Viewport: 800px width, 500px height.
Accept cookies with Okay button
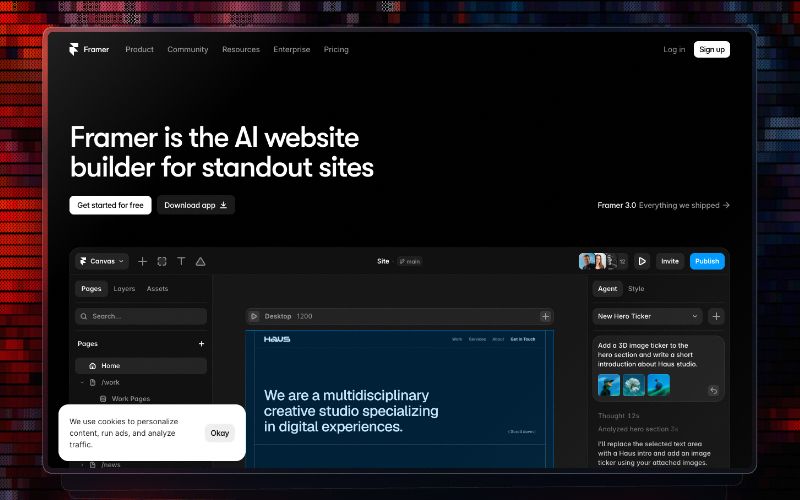219,433
